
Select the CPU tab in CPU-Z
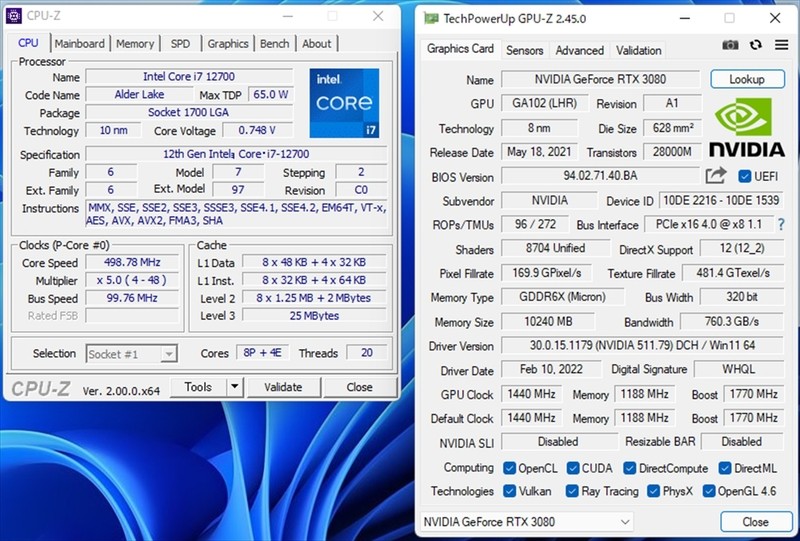28,43
